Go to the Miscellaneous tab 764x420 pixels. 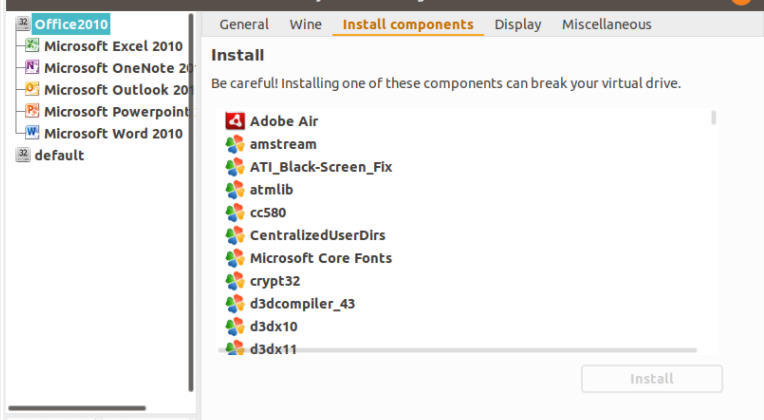pos(606,24)
